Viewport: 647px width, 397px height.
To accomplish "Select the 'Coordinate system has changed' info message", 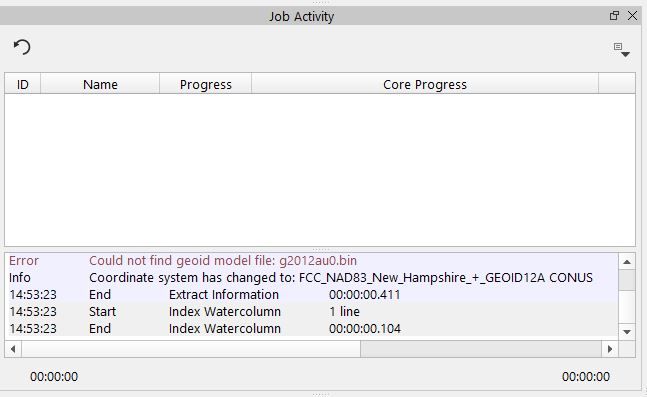I will pyautogui.click(x=341, y=278).
